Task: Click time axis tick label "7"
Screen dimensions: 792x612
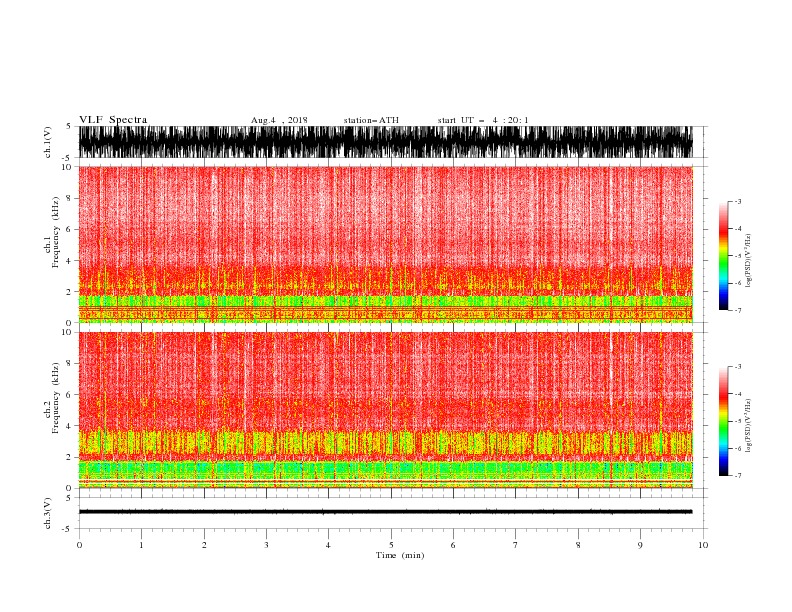Action: (x=516, y=545)
